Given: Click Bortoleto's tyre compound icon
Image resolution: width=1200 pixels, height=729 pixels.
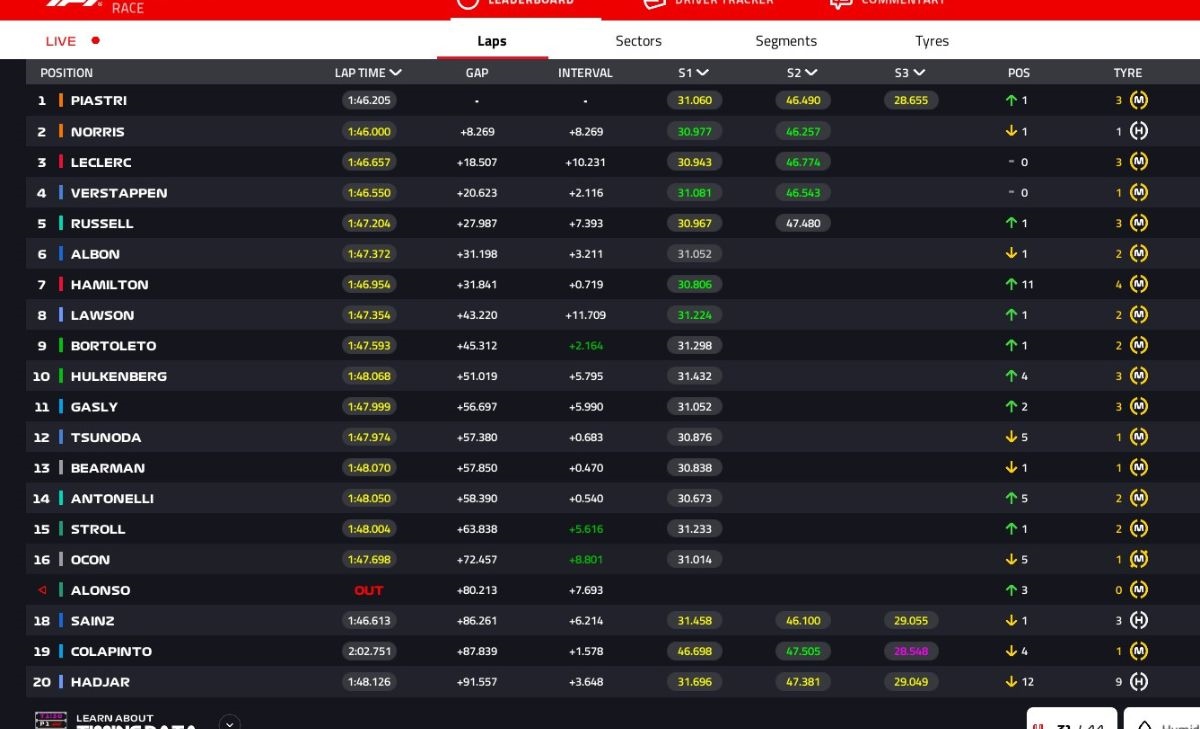Looking at the screenshot, I should click(1138, 345).
